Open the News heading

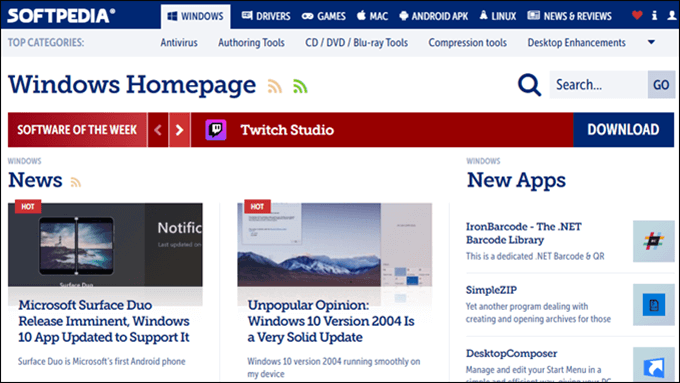[35, 180]
